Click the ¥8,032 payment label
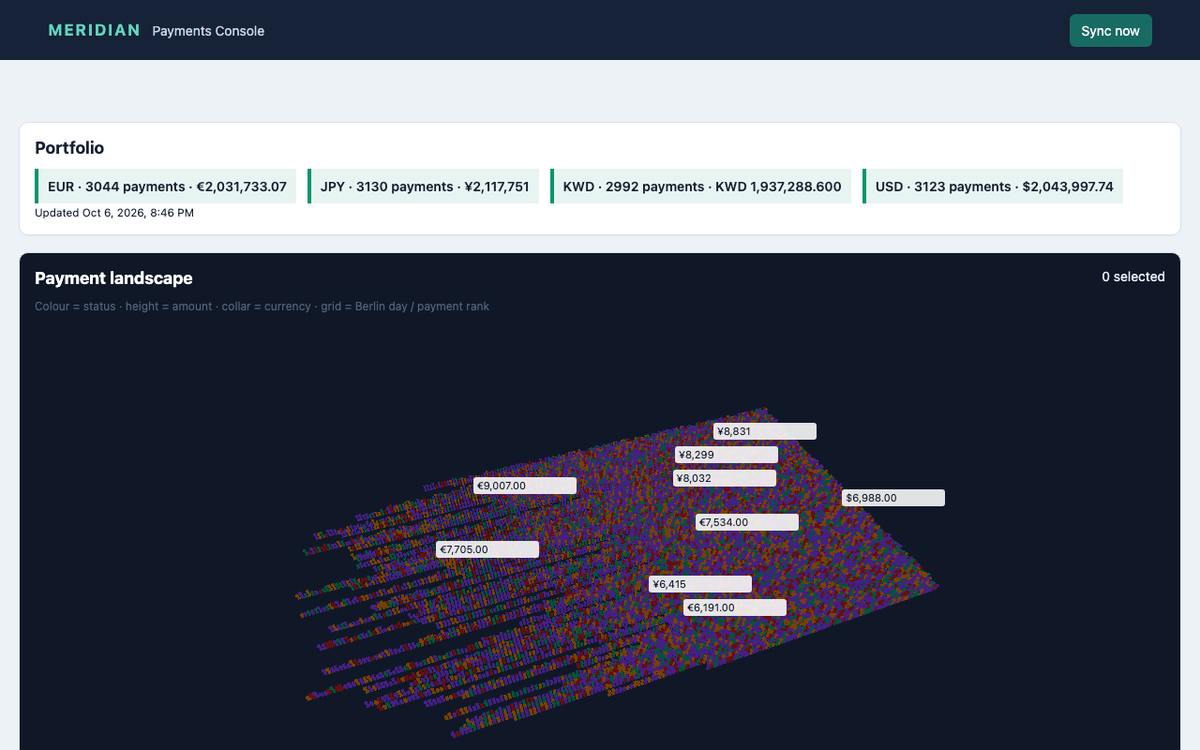The width and height of the screenshot is (1200, 750). (725, 478)
